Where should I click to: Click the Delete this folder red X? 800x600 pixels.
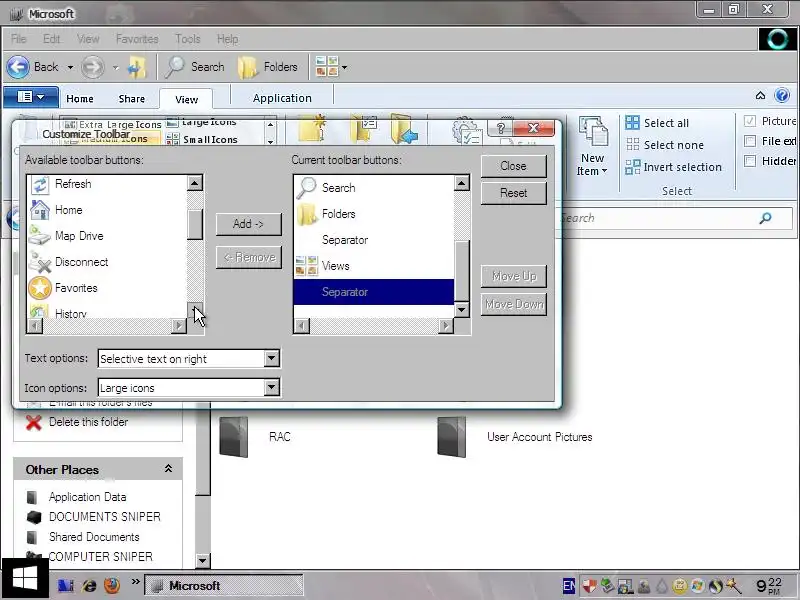click(x=34, y=422)
